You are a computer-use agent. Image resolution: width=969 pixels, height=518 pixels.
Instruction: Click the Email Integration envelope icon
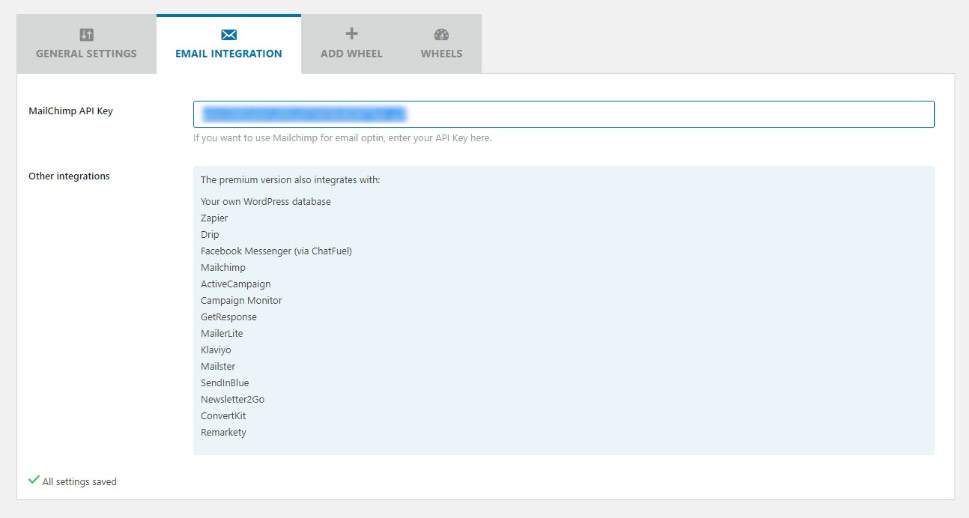pos(229,35)
